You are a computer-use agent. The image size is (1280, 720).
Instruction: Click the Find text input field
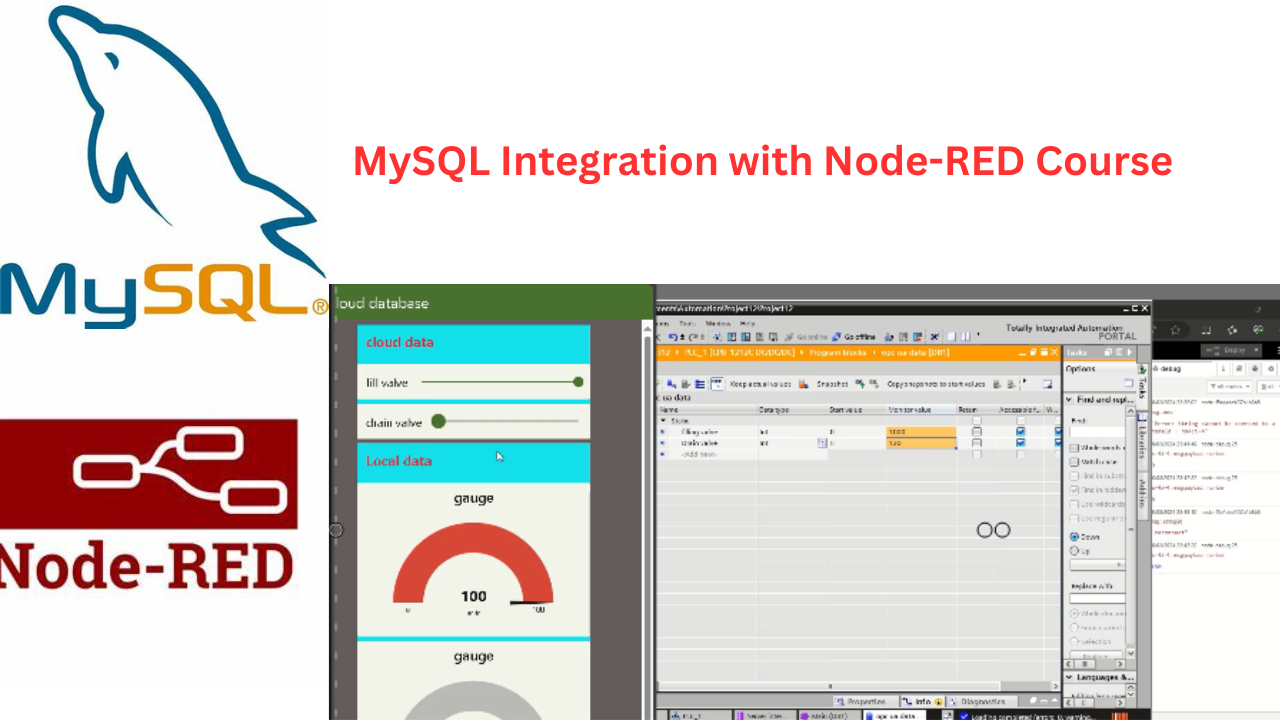1097,433
